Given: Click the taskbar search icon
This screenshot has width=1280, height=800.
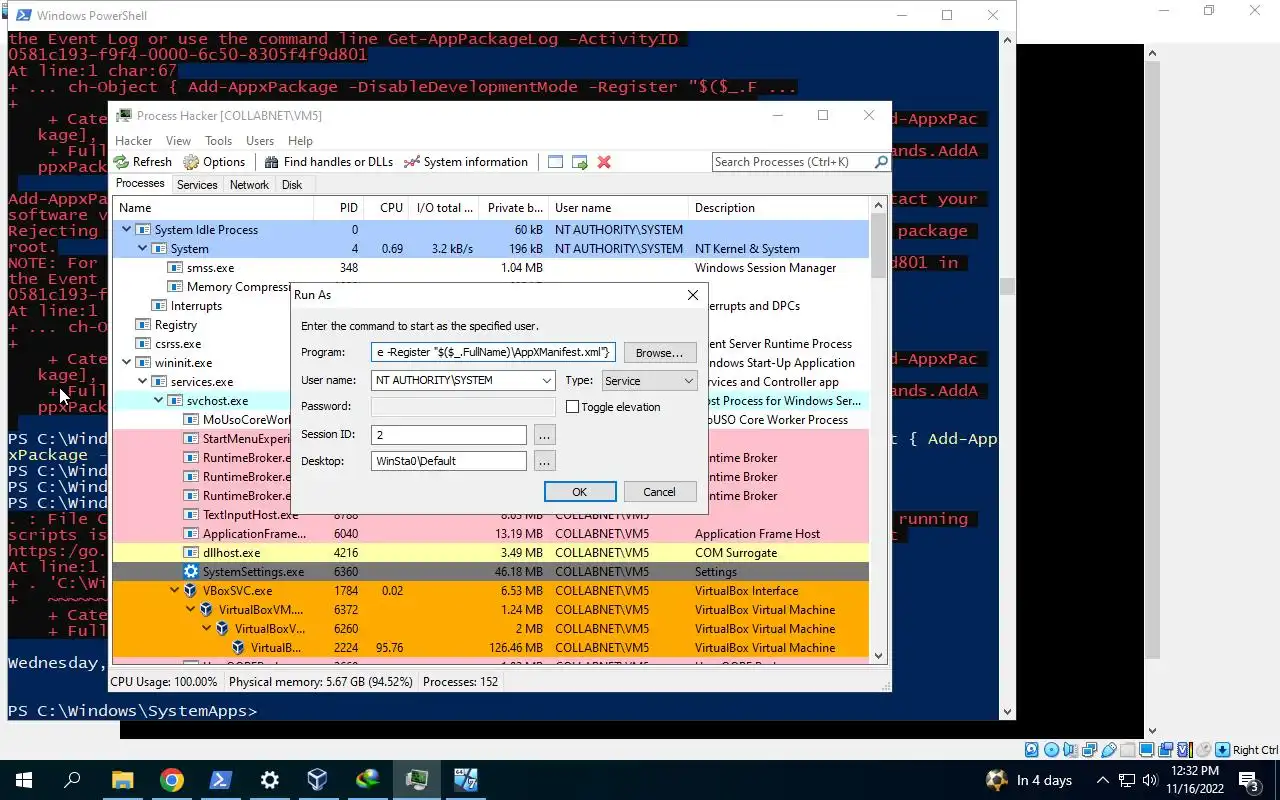Looking at the screenshot, I should pos(72,780).
